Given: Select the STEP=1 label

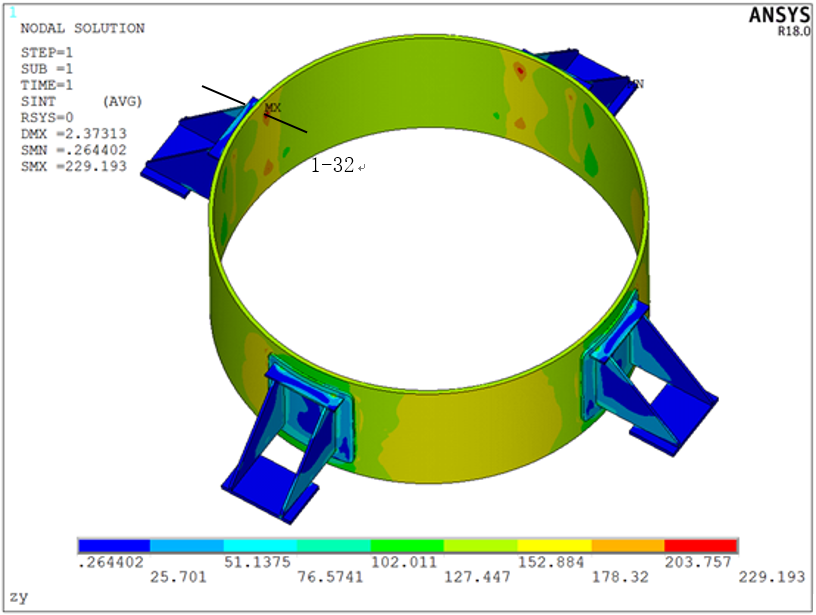Looking at the screenshot, I should coord(47,53).
